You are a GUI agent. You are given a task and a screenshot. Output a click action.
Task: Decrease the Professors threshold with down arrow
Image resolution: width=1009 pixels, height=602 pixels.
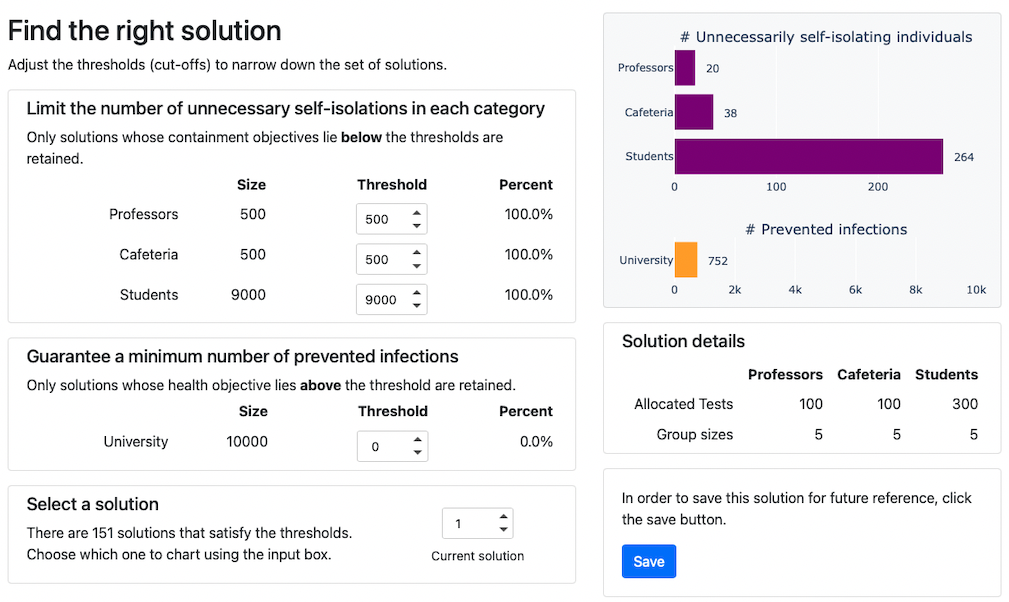[x=417, y=226]
